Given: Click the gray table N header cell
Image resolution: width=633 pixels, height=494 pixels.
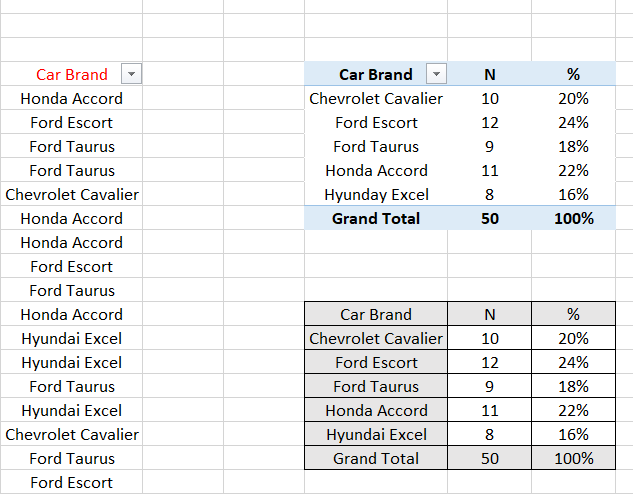Looking at the screenshot, I should pos(489,314).
